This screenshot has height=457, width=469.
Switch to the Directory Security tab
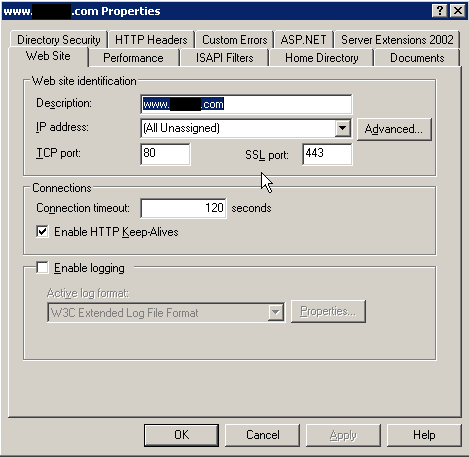click(59, 40)
